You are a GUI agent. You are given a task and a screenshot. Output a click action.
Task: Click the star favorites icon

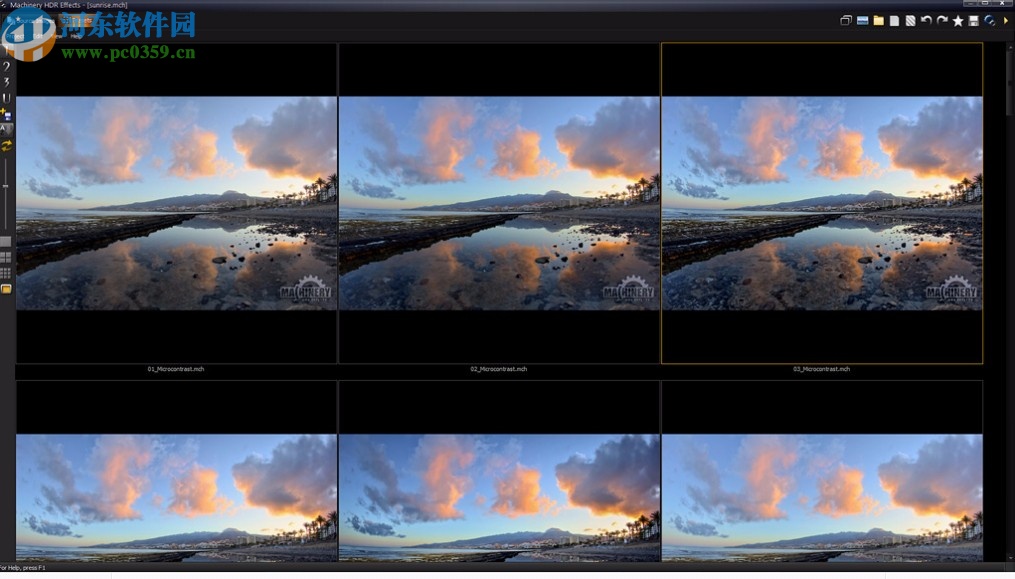pyautogui.click(x=958, y=21)
